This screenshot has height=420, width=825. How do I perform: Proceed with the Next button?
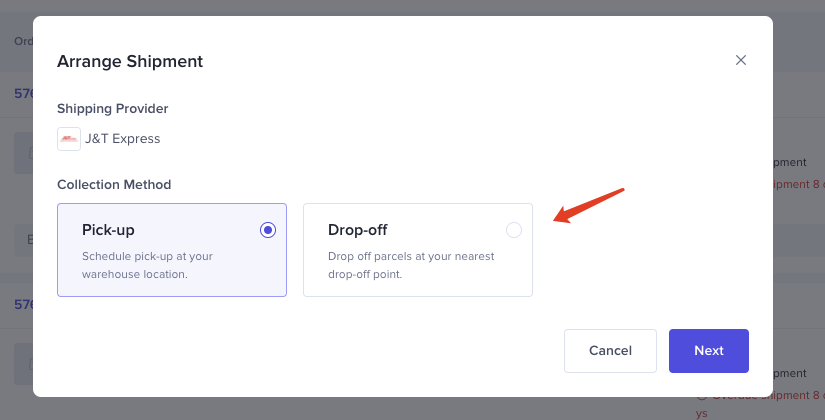pyautogui.click(x=708, y=351)
